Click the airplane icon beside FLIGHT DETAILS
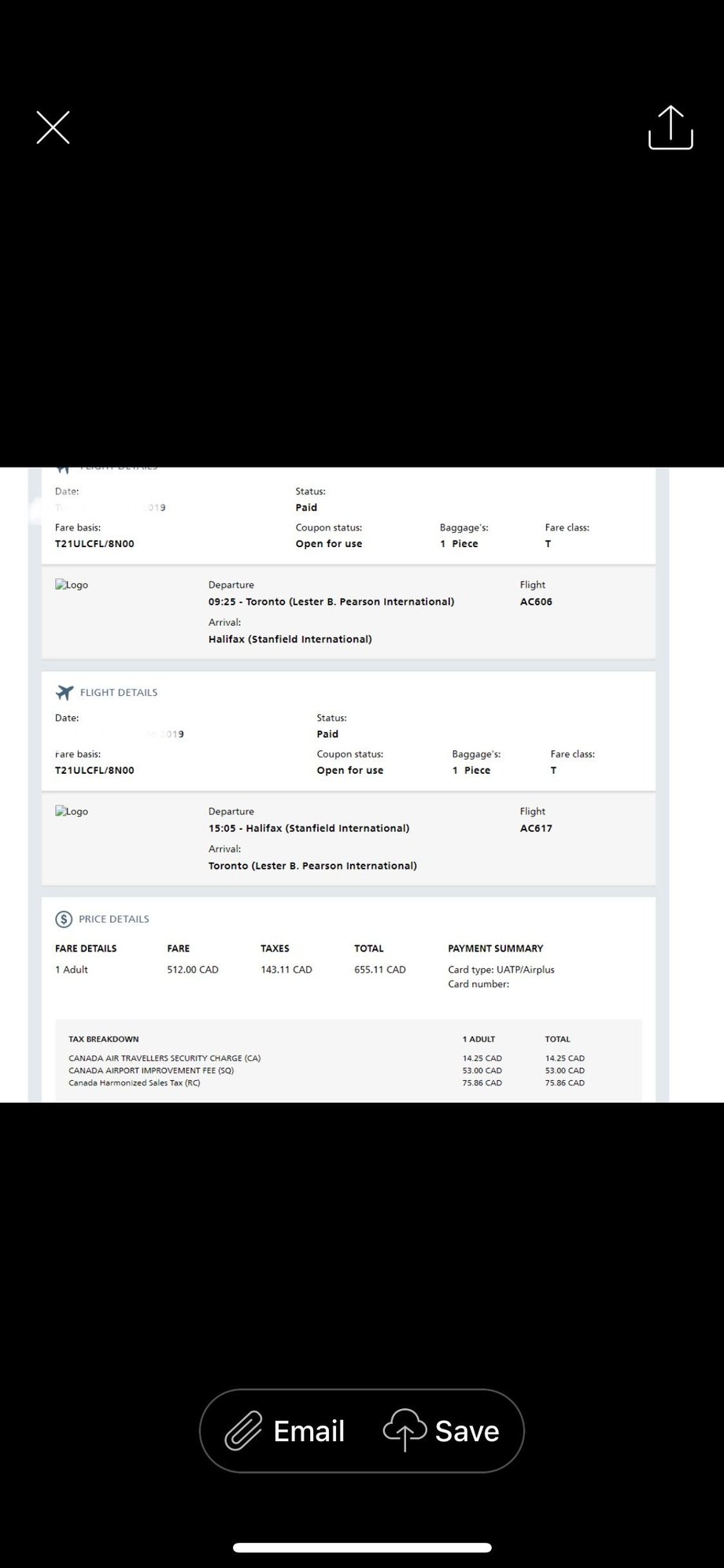The height and width of the screenshot is (1568, 724). click(65, 692)
